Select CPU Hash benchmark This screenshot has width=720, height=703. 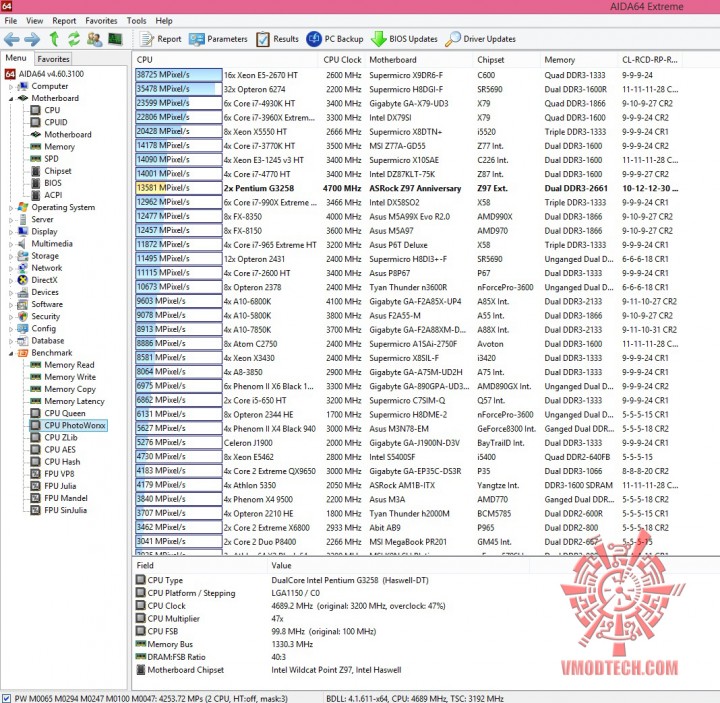56,462
